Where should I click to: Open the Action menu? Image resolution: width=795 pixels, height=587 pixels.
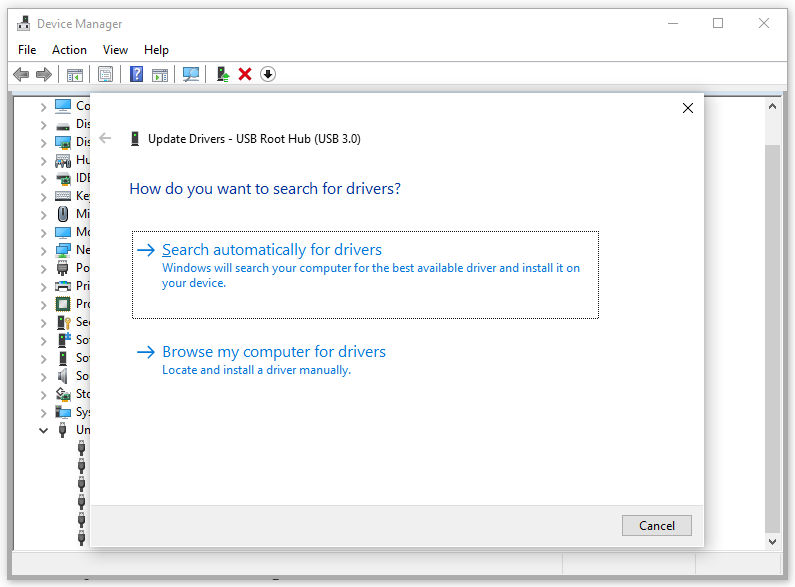point(69,50)
